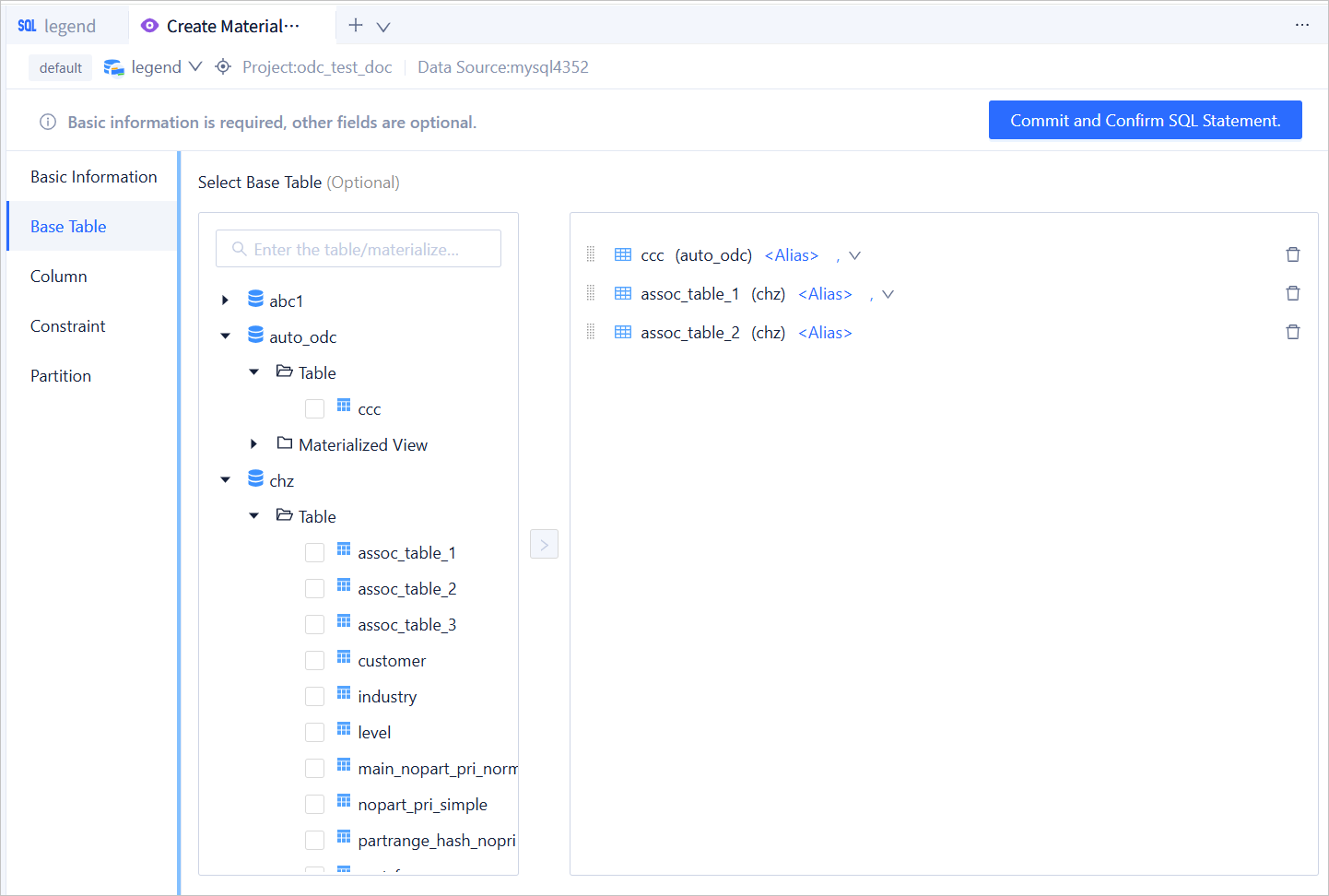The width and height of the screenshot is (1329, 896).
Task: Remove assoc_table_1 using trash icon
Action: click(x=1292, y=294)
